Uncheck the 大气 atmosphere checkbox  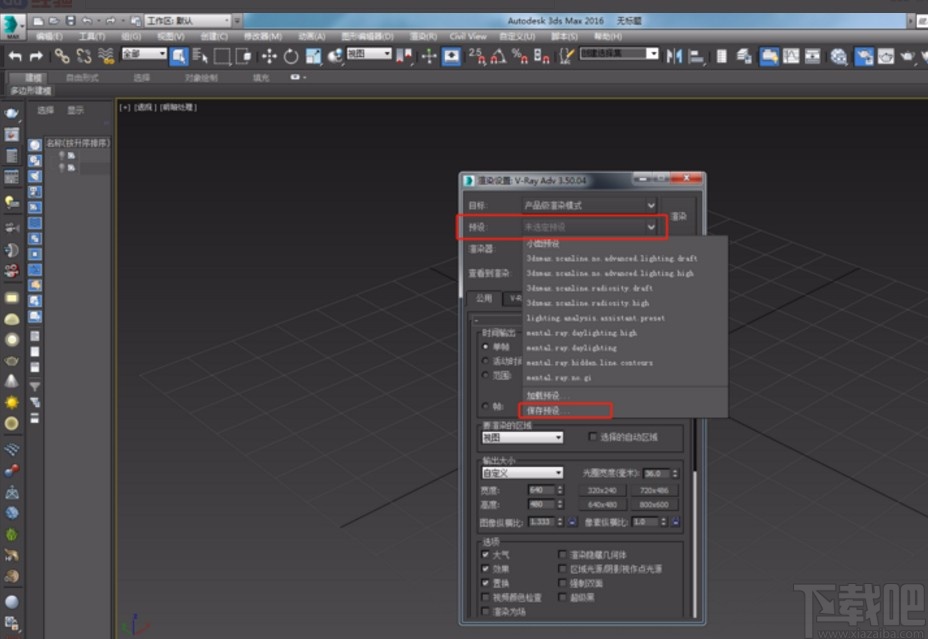coord(484,554)
